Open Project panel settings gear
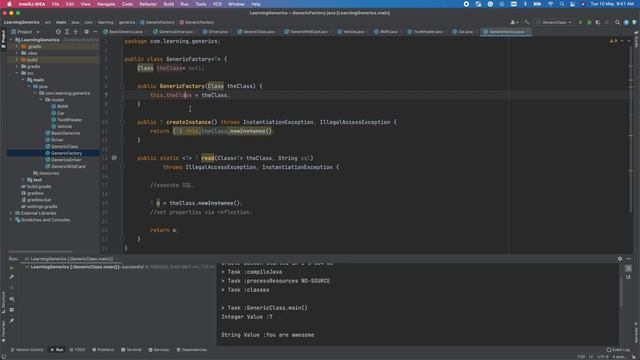This screenshot has height=360, width=640. [87, 31]
